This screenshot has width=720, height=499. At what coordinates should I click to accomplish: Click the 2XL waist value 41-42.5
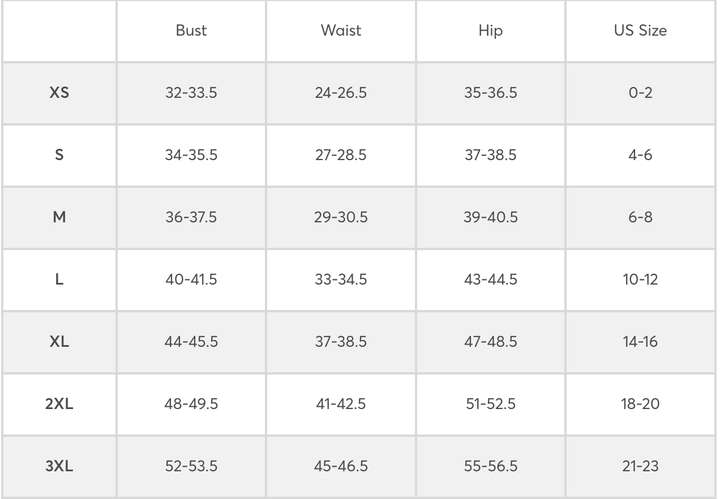click(x=341, y=404)
